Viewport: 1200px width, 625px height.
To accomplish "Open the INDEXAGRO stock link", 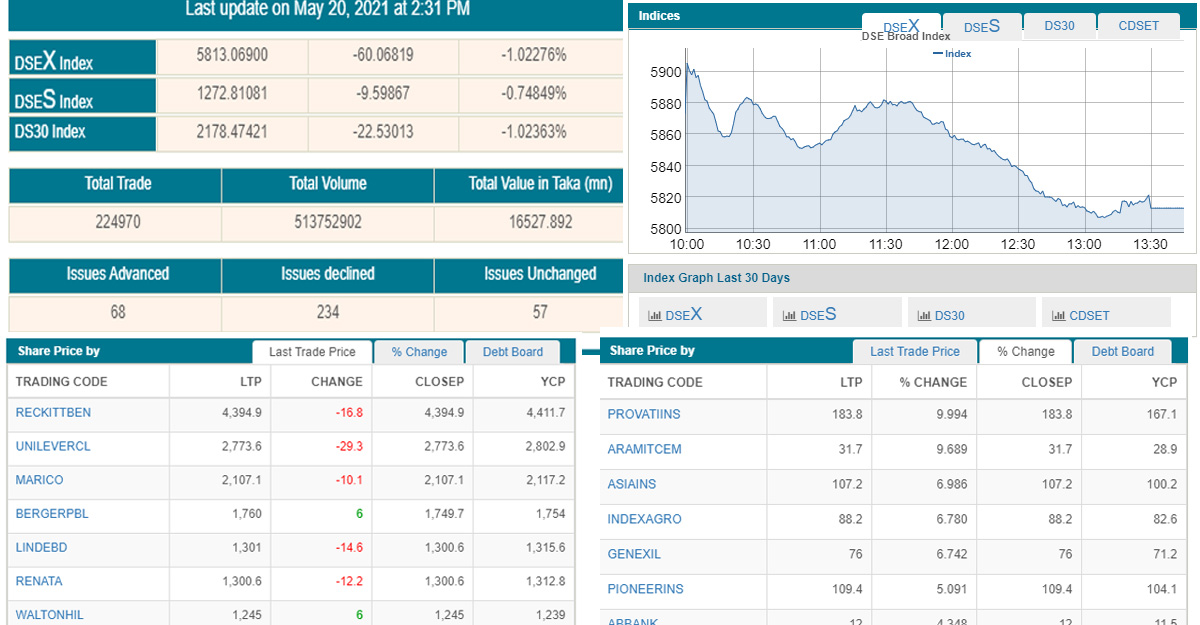I will coord(644,519).
